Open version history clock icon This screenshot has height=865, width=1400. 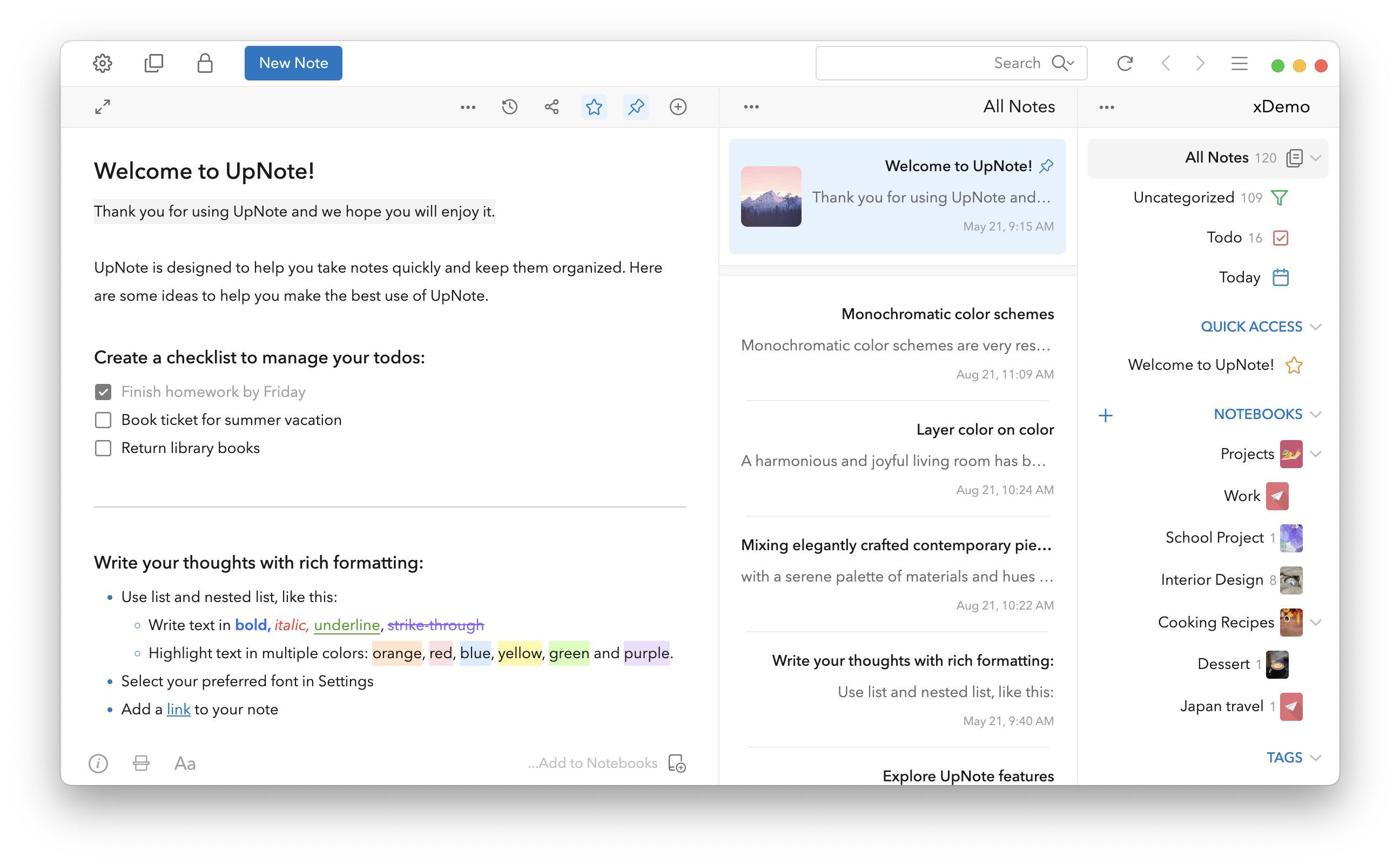(x=509, y=107)
